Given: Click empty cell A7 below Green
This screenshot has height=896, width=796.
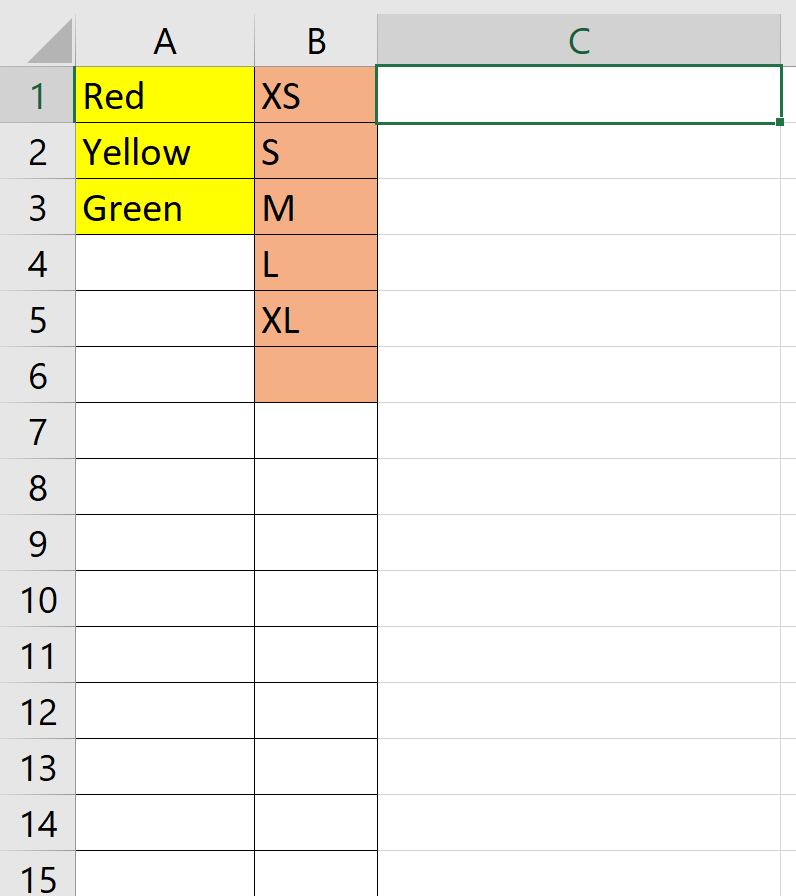Looking at the screenshot, I should (164, 432).
